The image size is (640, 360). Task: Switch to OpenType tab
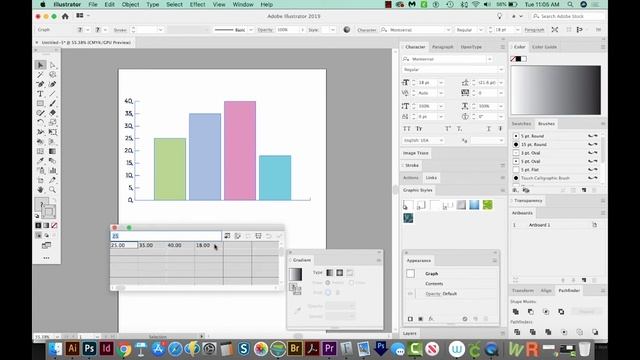tap(471, 47)
